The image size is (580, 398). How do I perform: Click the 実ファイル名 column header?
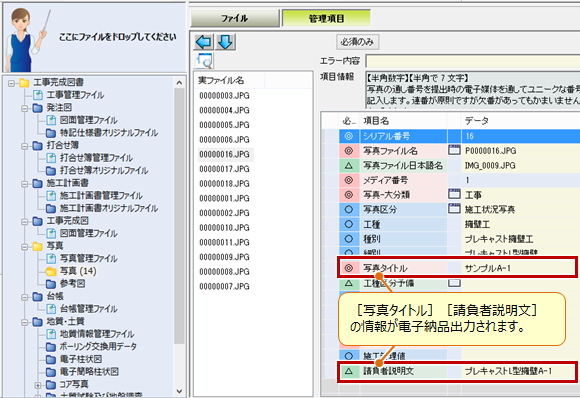click(x=229, y=80)
